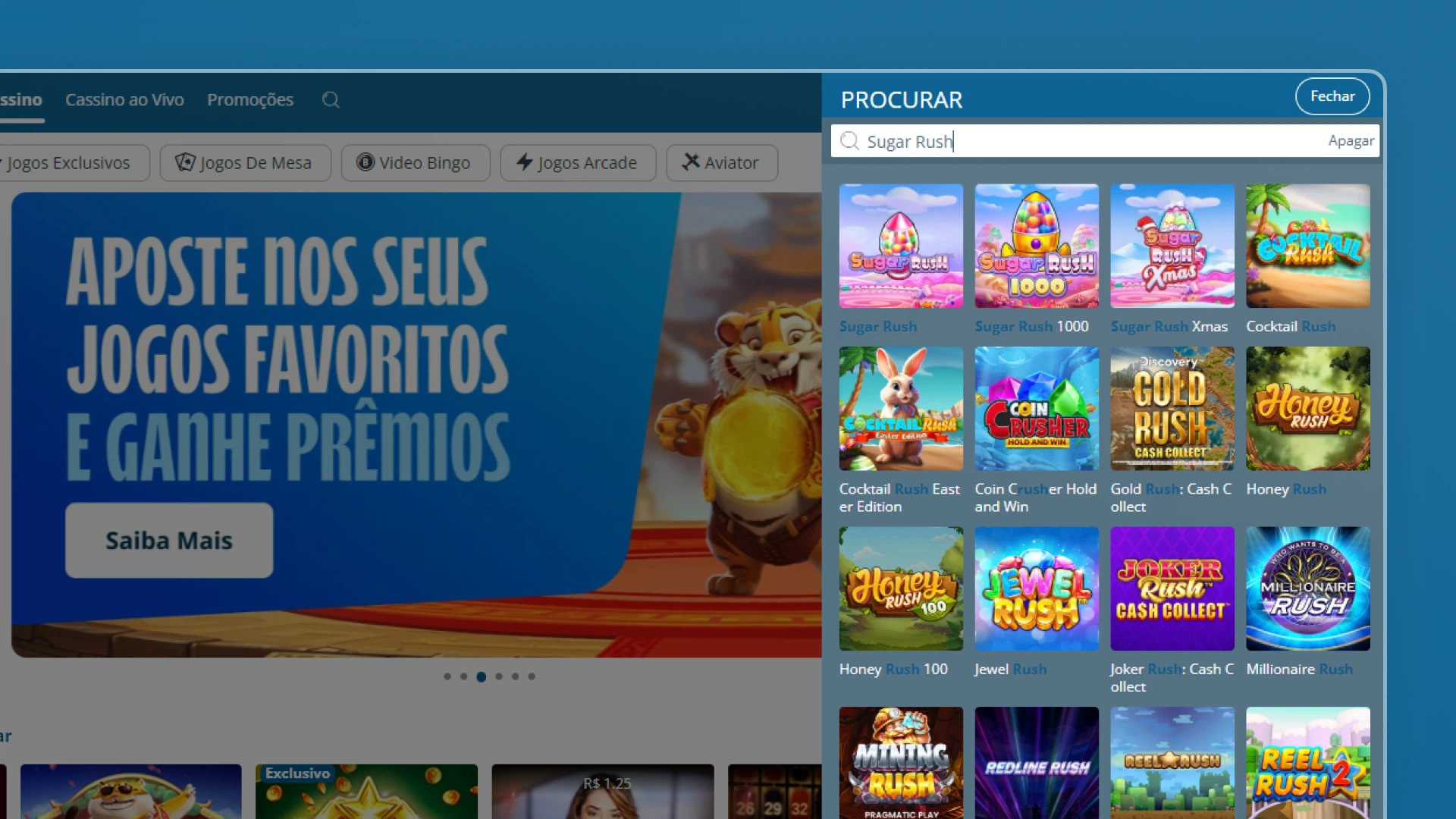Select Video Bingo category

point(416,163)
